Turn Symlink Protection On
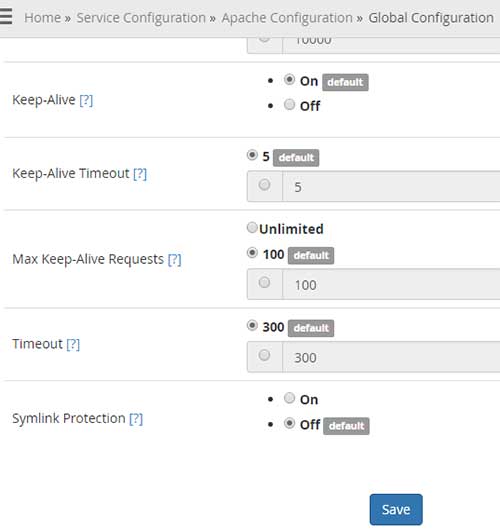 289,398
